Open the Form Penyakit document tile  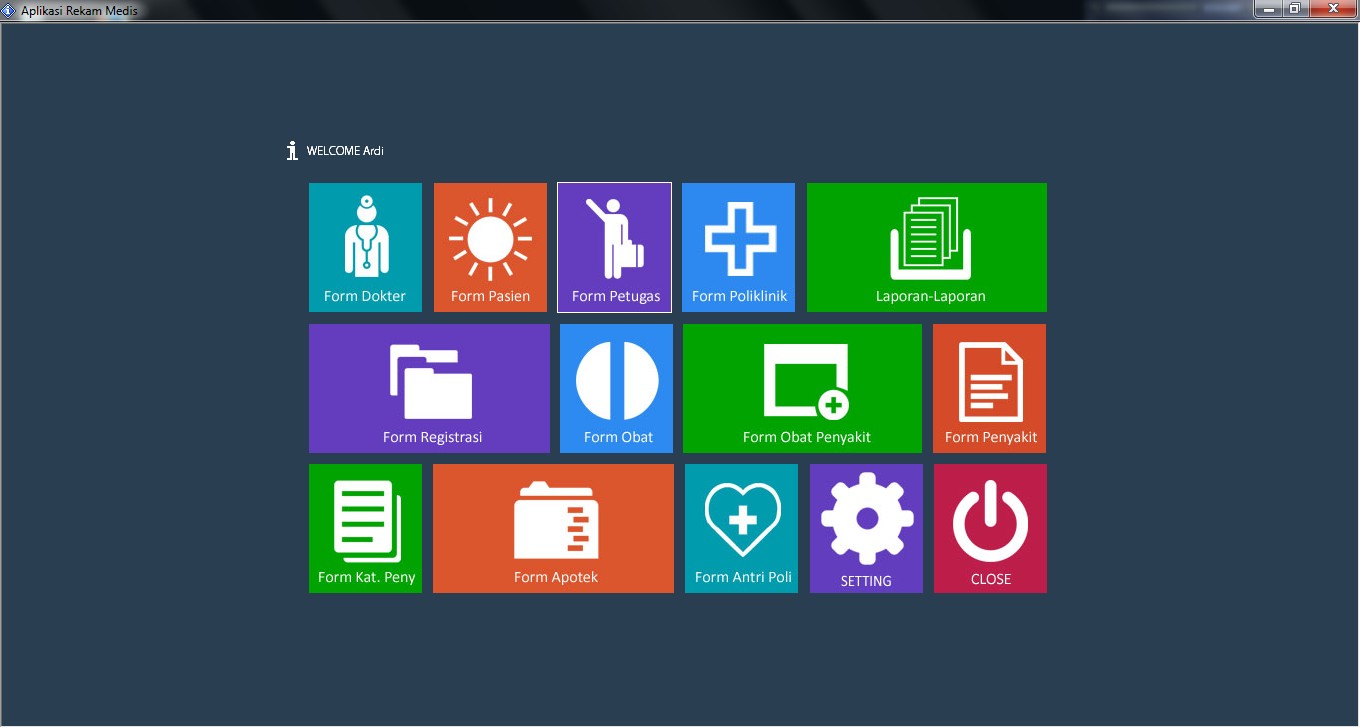point(989,388)
